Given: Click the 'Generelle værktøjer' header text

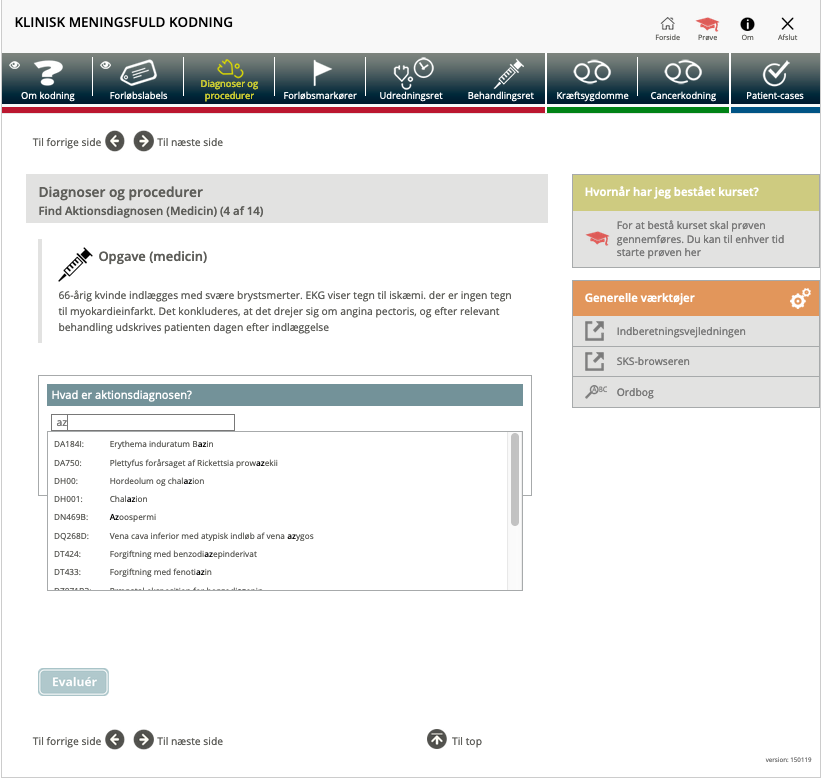Looking at the screenshot, I should [x=640, y=298].
